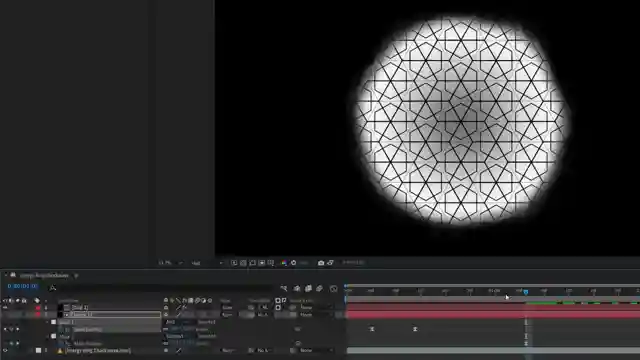Click the gray energy ring layer bar in timeline
The height and width of the screenshot is (360, 640).
(493, 351)
